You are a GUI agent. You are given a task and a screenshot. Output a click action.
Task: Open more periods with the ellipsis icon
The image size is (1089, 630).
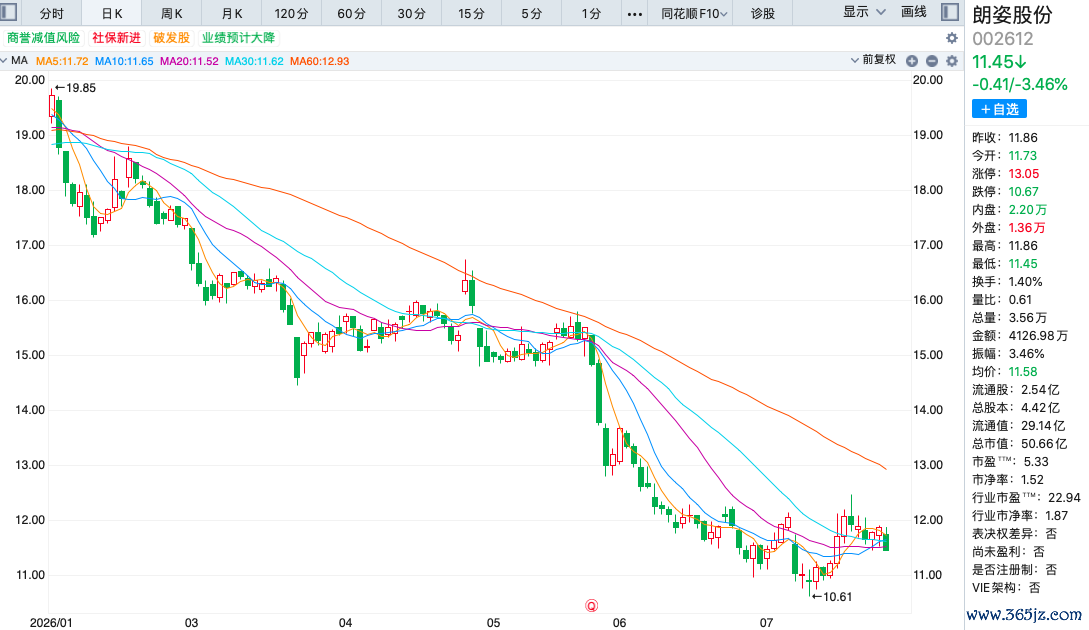[x=635, y=14]
